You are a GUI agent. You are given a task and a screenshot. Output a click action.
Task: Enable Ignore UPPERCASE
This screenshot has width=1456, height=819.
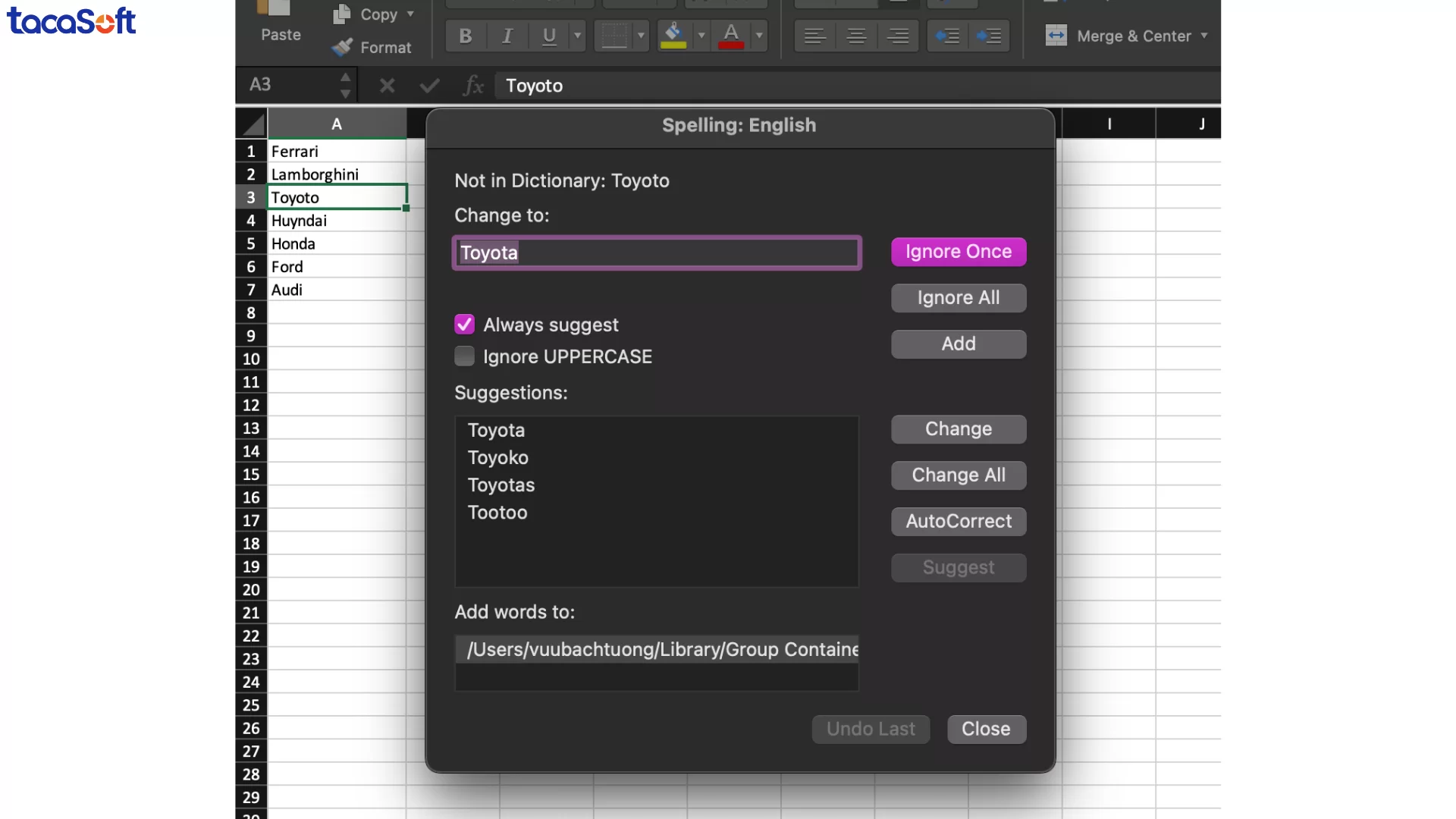pyautogui.click(x=464, y=356)
